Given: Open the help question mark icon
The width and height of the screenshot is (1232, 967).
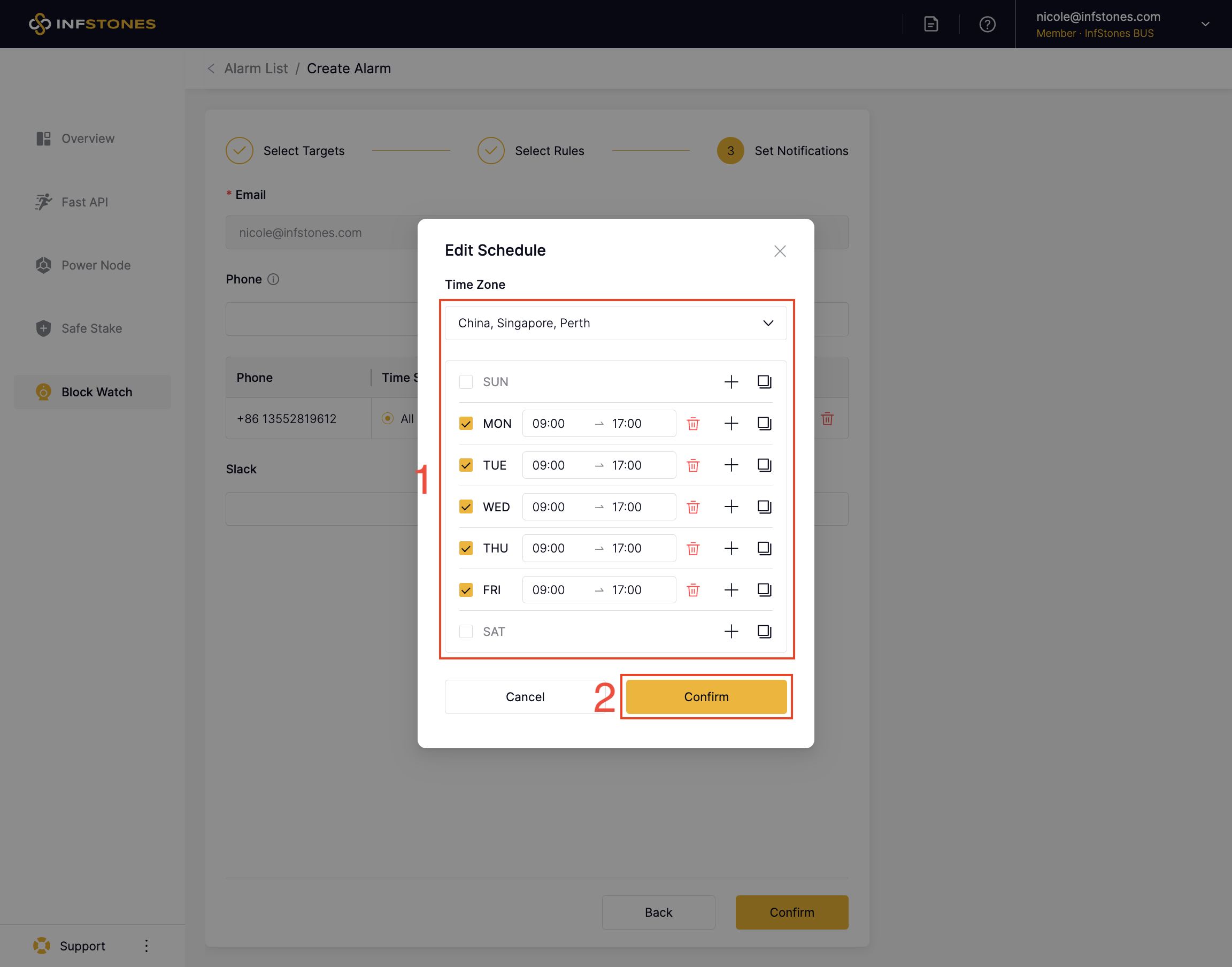Looking at the screenshot, I should pos(987,25).
